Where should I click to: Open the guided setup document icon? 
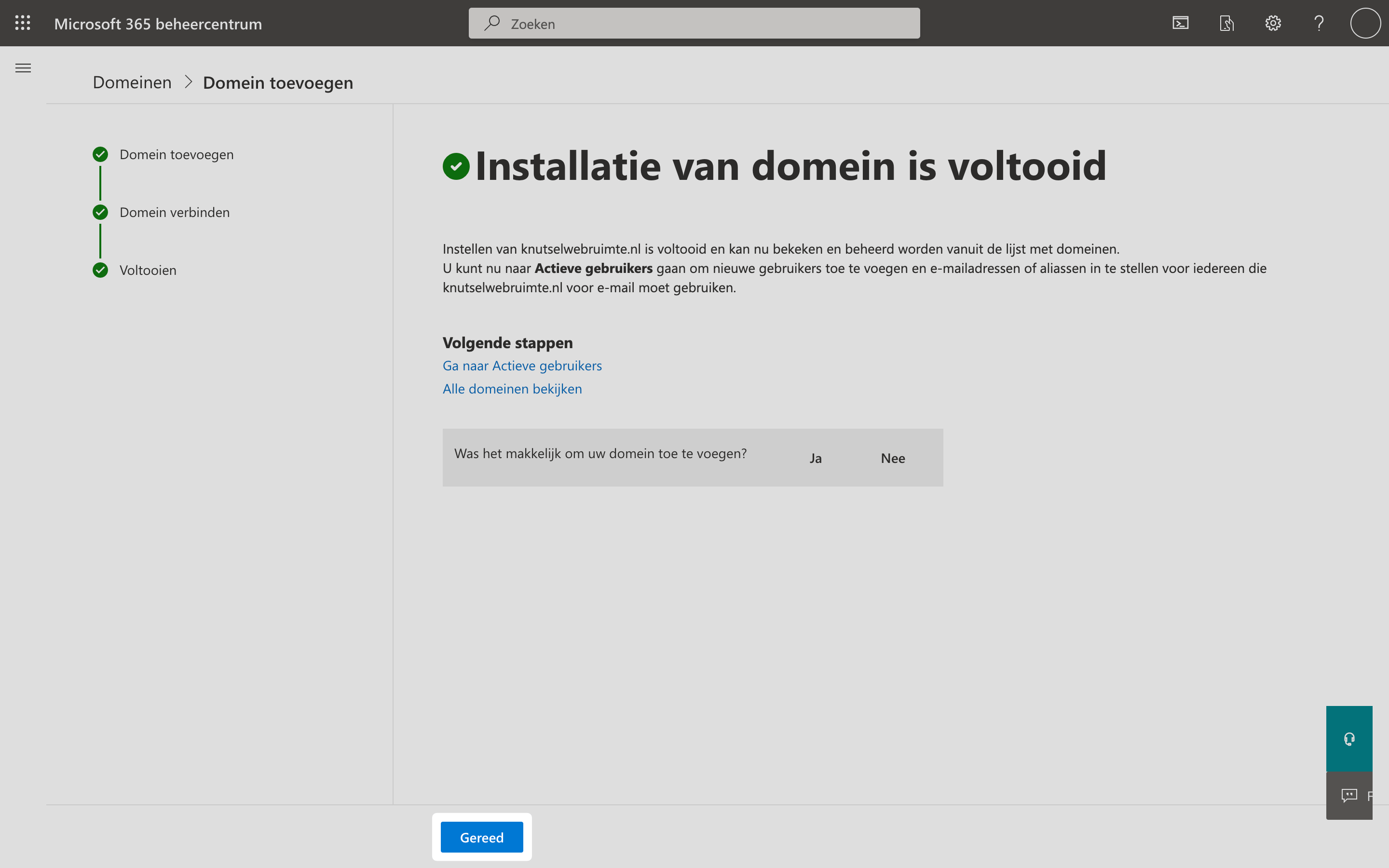tap(1226, 23)
